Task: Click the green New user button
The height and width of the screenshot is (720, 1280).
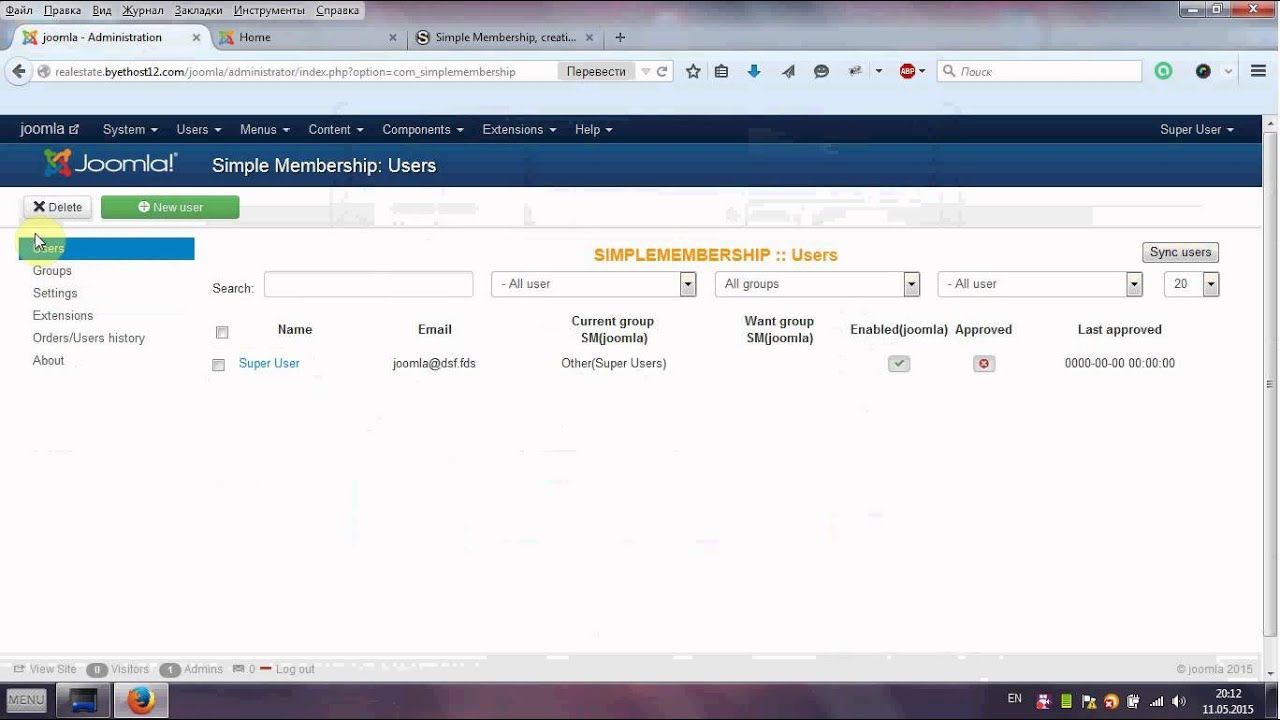Action: 170,207
